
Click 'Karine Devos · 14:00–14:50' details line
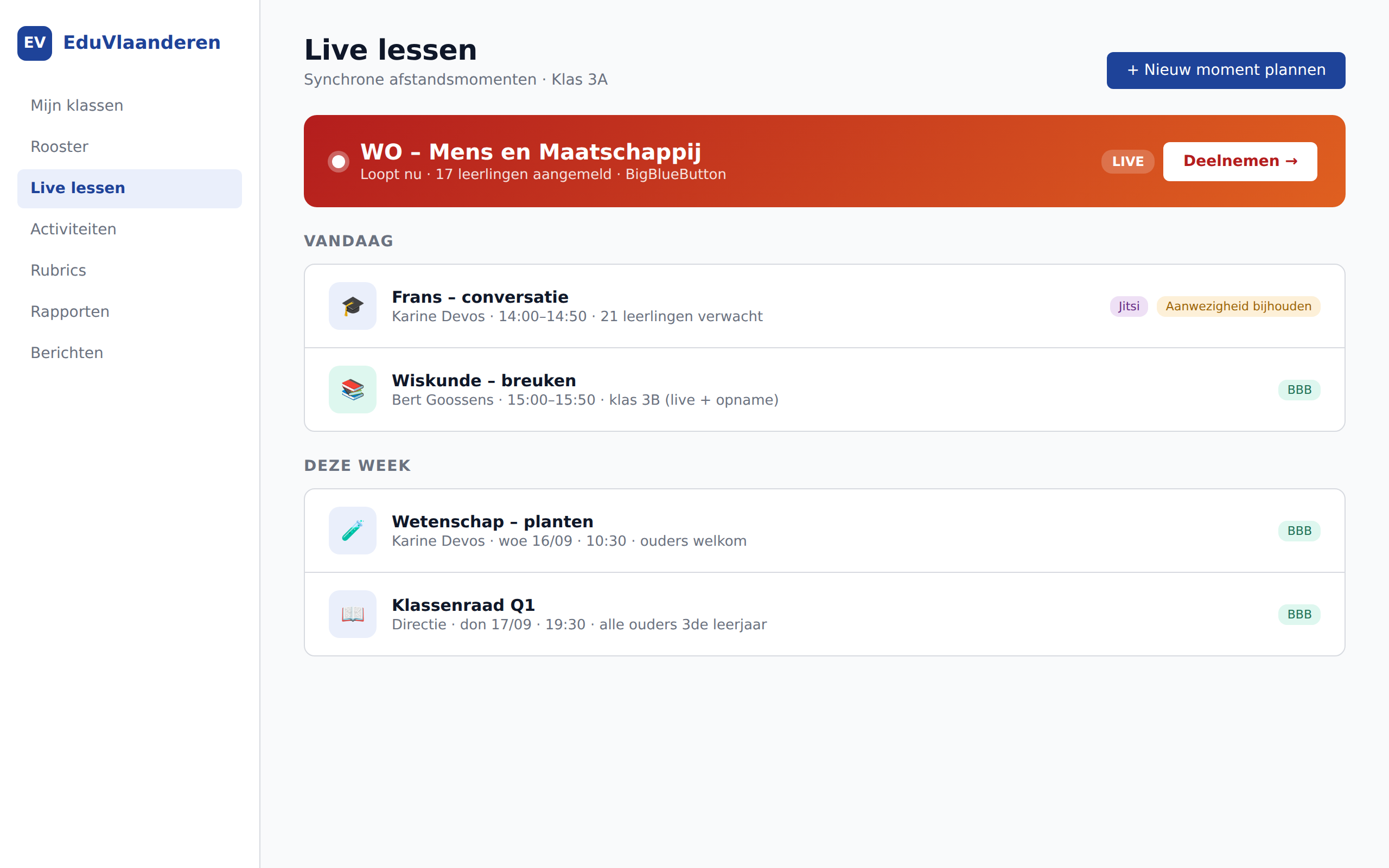click(x=577, y=317)
